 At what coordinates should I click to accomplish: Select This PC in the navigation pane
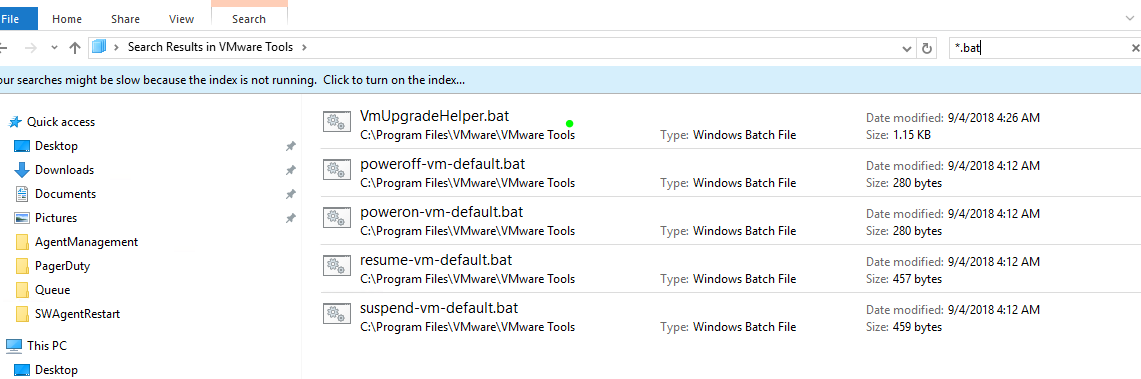47,346
